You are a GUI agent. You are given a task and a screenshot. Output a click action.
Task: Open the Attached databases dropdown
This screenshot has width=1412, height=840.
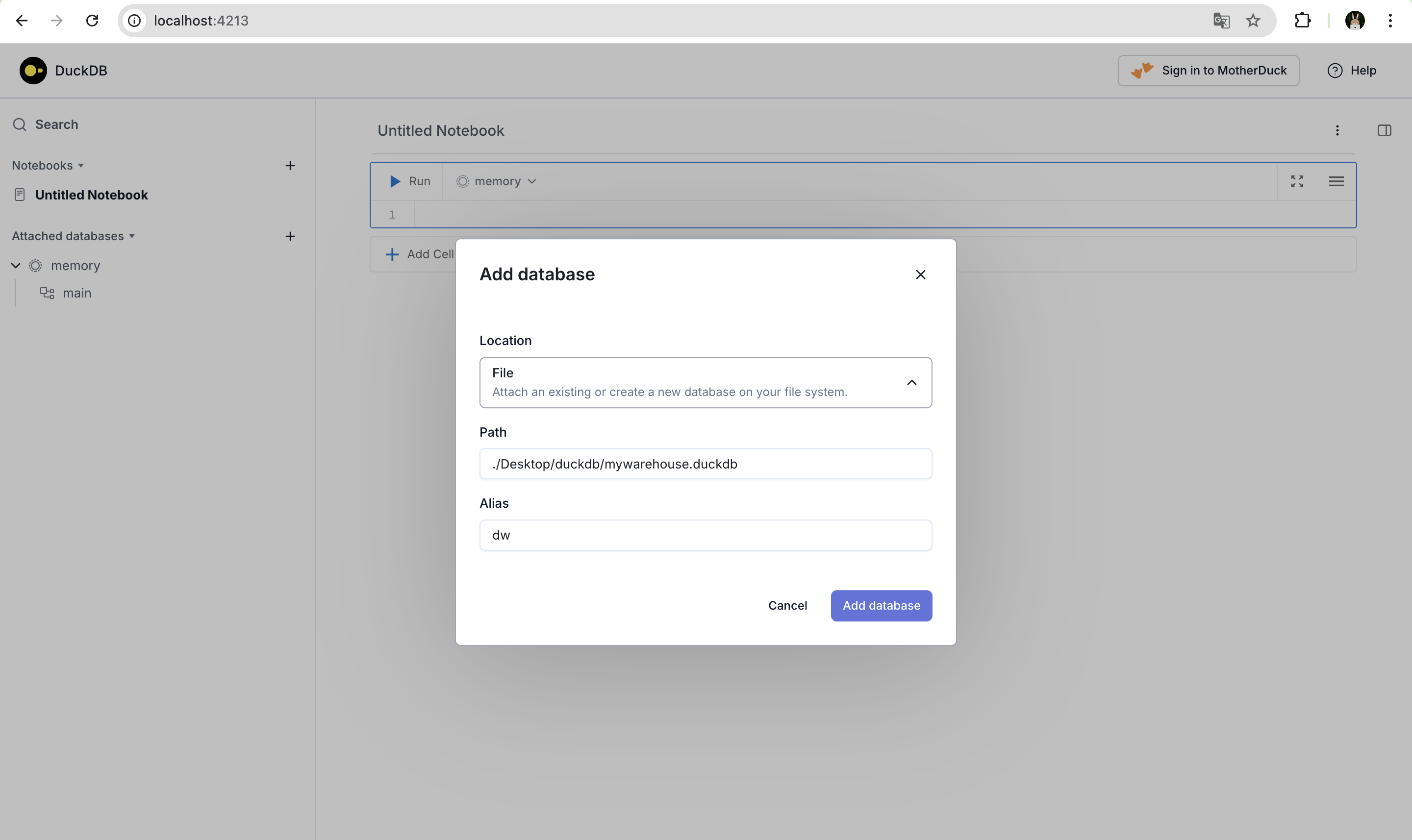[132, 236]
